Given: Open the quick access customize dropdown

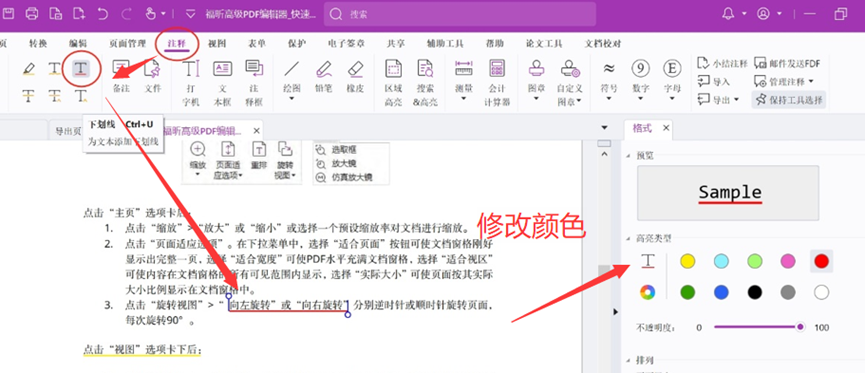Looking at the screenshot, I should (x=191, y=14).
